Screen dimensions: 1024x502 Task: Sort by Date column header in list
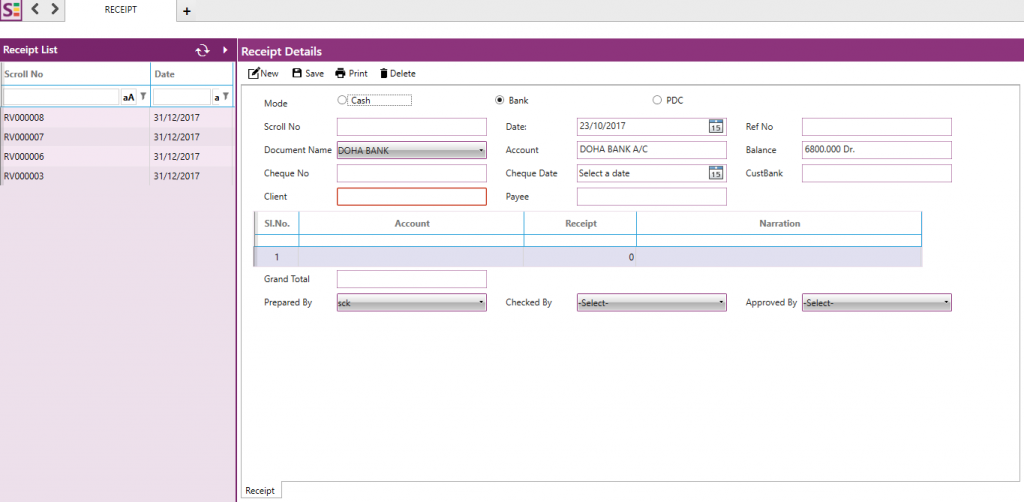192,74
